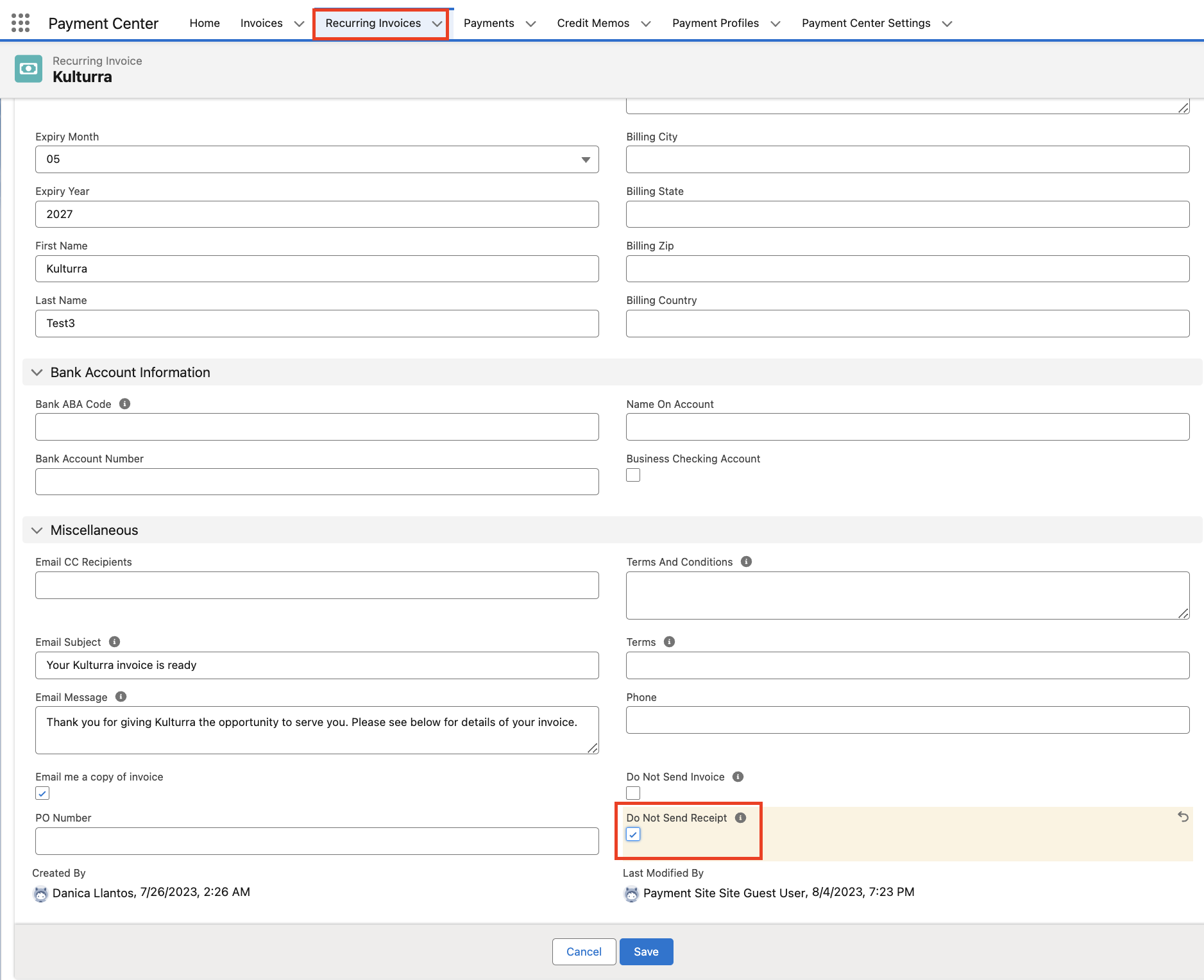Enable the Do Not Send Invoice checkbox
Viewport: 1204px width, 980px height.
click(633, 793)
